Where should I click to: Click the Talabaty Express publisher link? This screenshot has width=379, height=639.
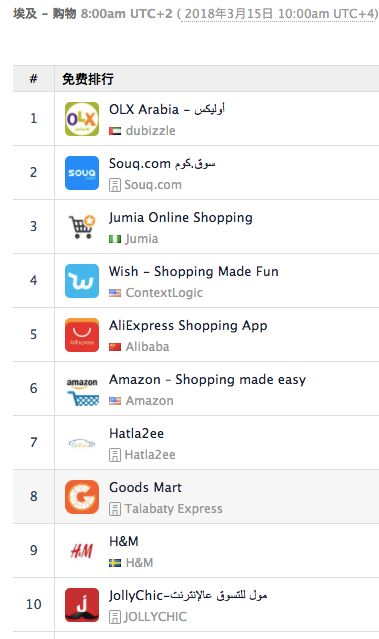[173, 509]
